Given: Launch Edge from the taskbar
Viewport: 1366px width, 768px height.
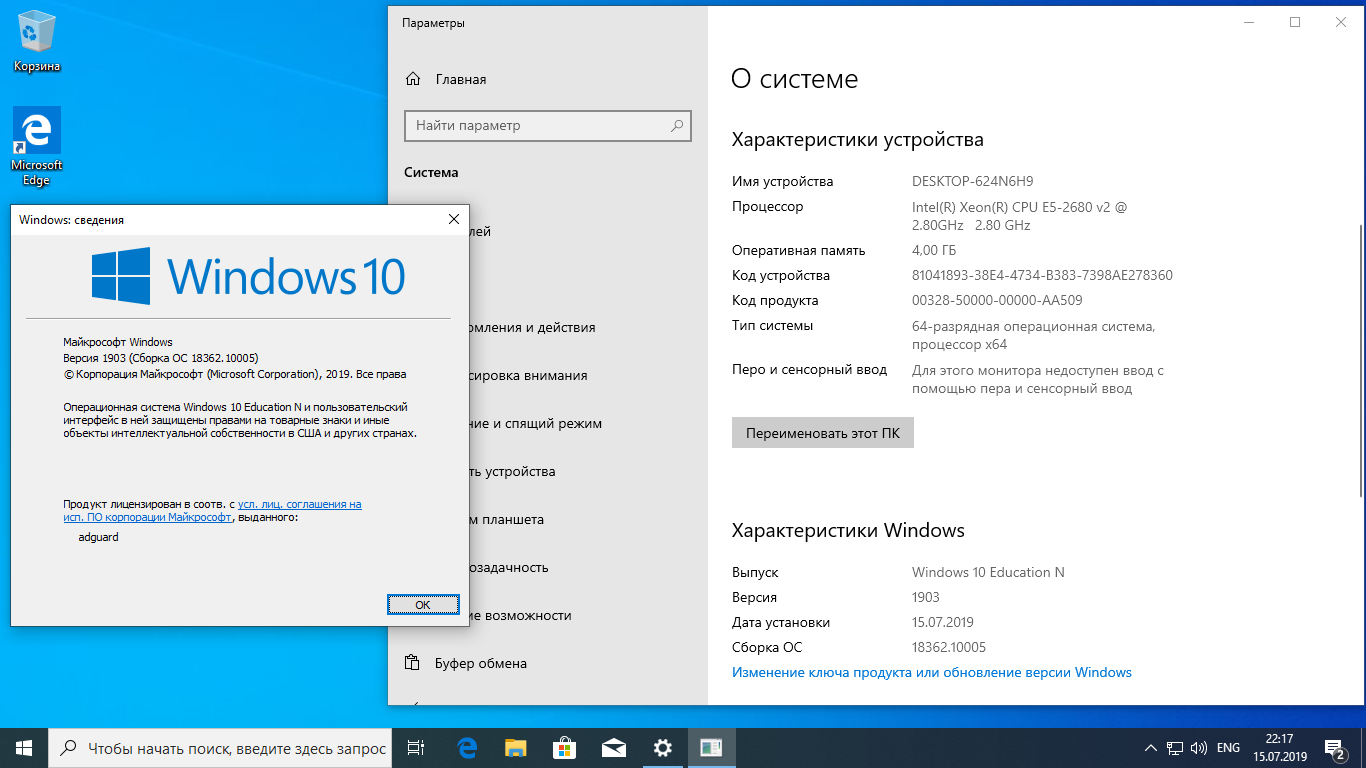Looking at the screenshot, I should point(466,747).
